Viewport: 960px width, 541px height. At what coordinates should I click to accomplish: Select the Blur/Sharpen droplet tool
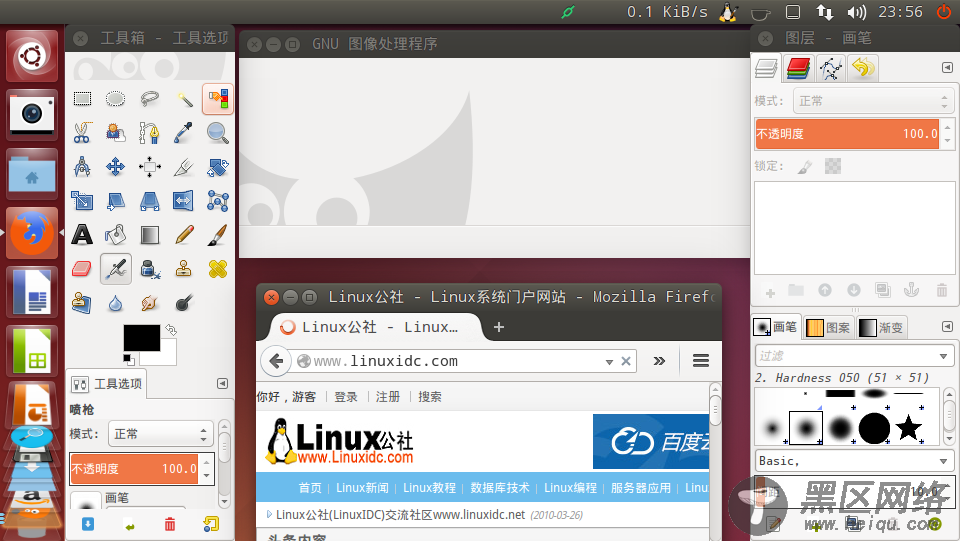tap(115, 302)
